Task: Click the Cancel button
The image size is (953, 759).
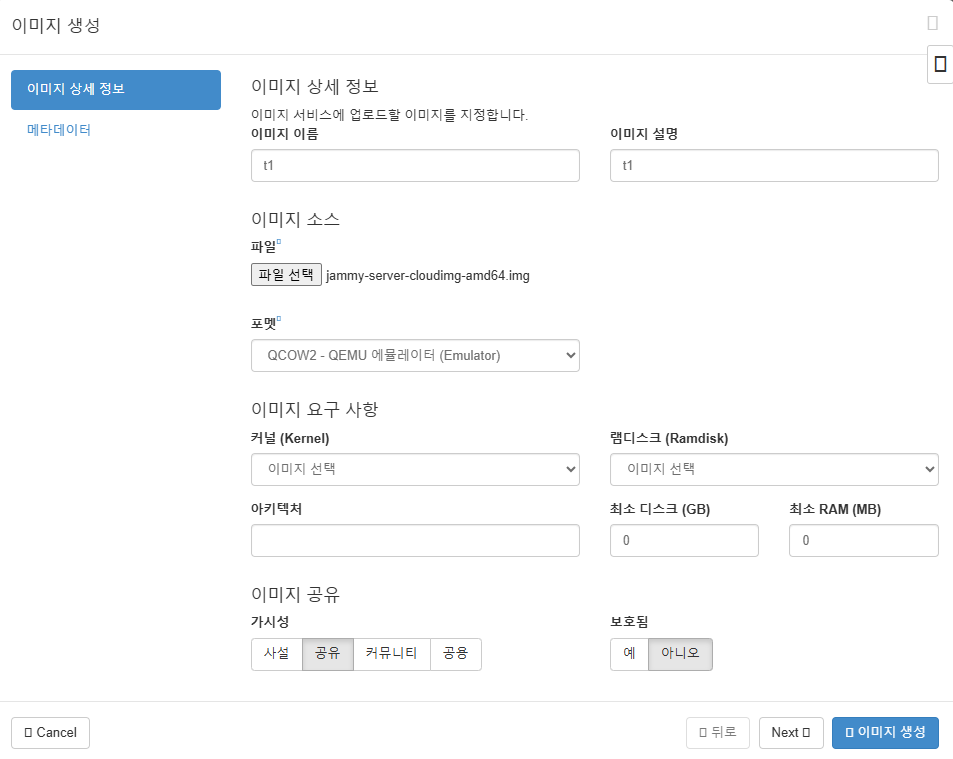Action: point(50,732)
